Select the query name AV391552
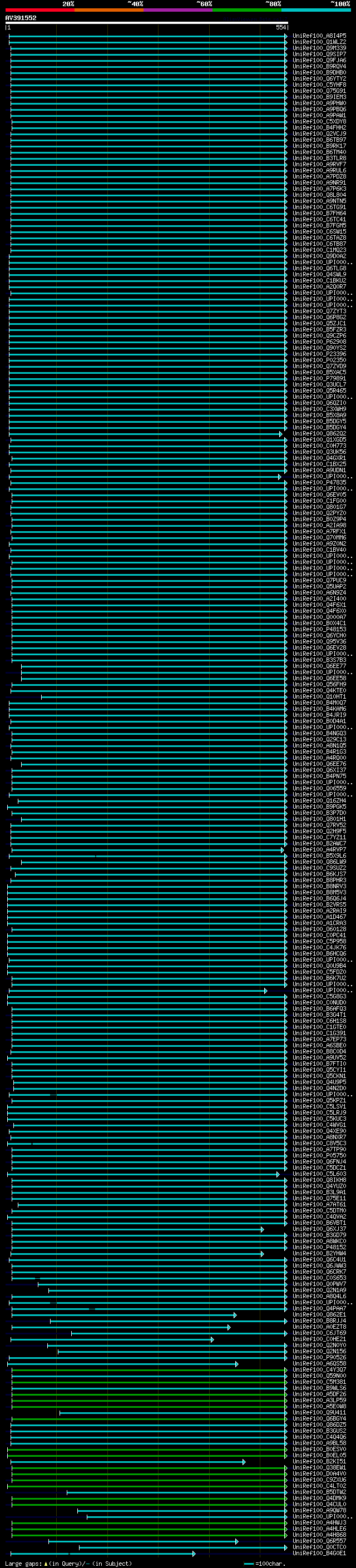Screen dimensions: 356x1568 pyautogui.click(x=21, y=18)
